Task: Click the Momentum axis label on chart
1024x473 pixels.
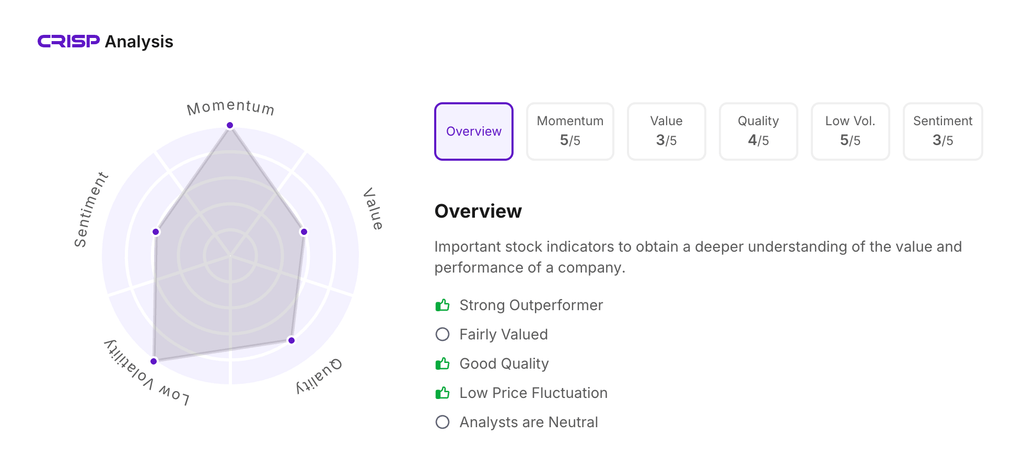Action: click(231, 107)
